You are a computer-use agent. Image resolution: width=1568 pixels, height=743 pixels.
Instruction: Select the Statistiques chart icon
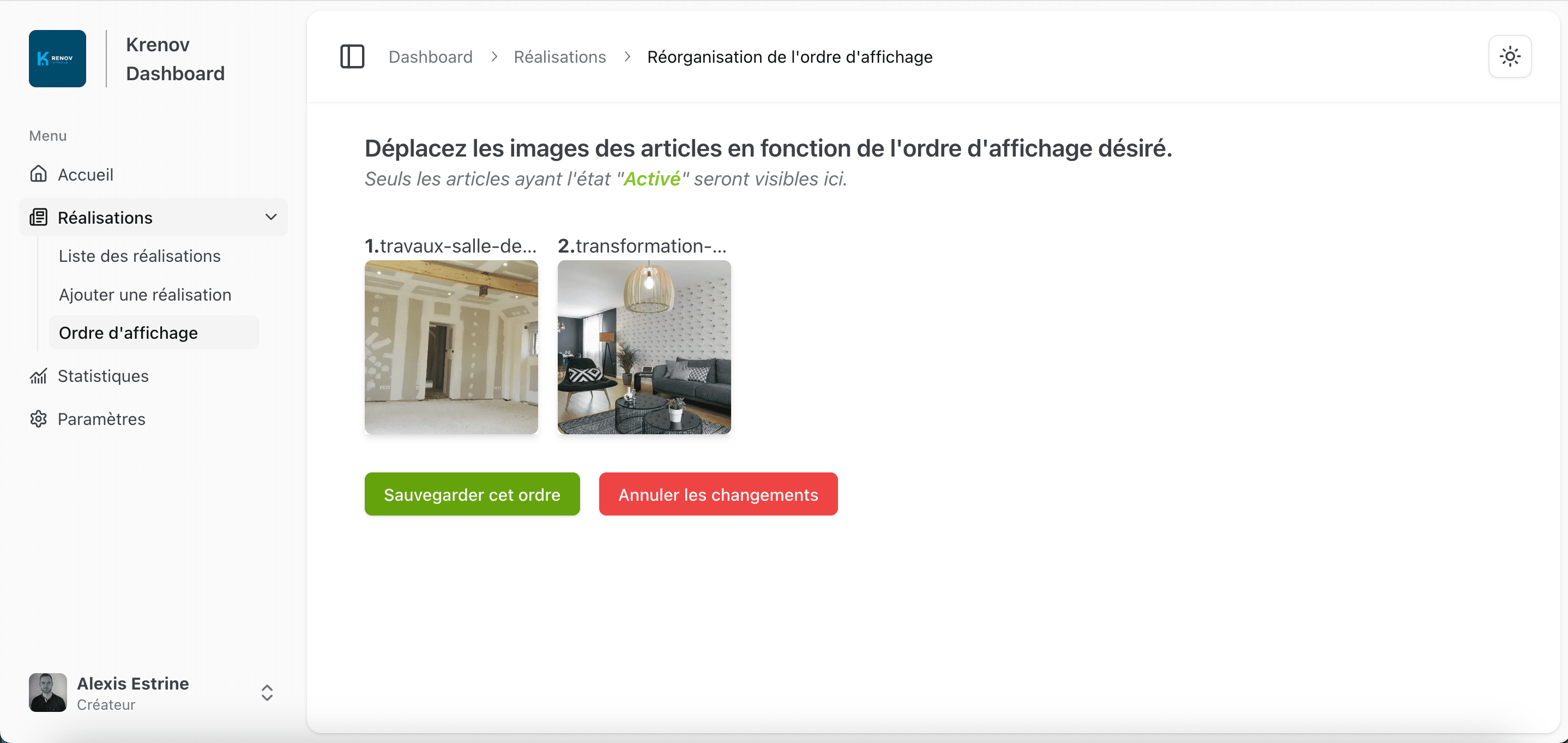[x=38, y=376]
